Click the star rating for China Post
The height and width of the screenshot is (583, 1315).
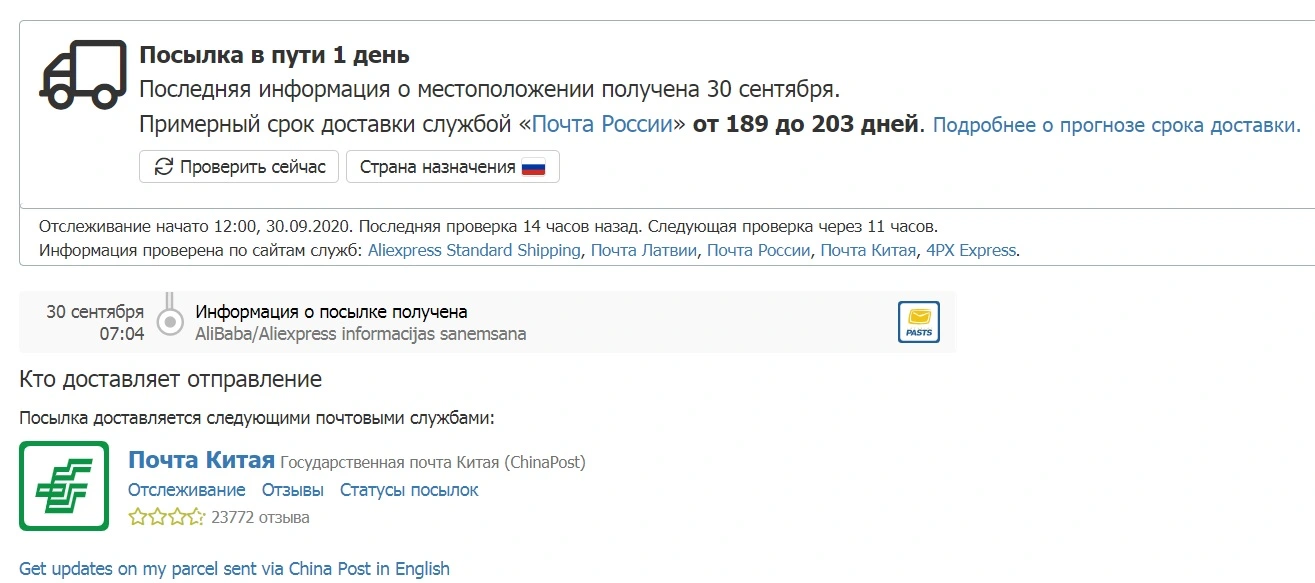coord(166,517)
